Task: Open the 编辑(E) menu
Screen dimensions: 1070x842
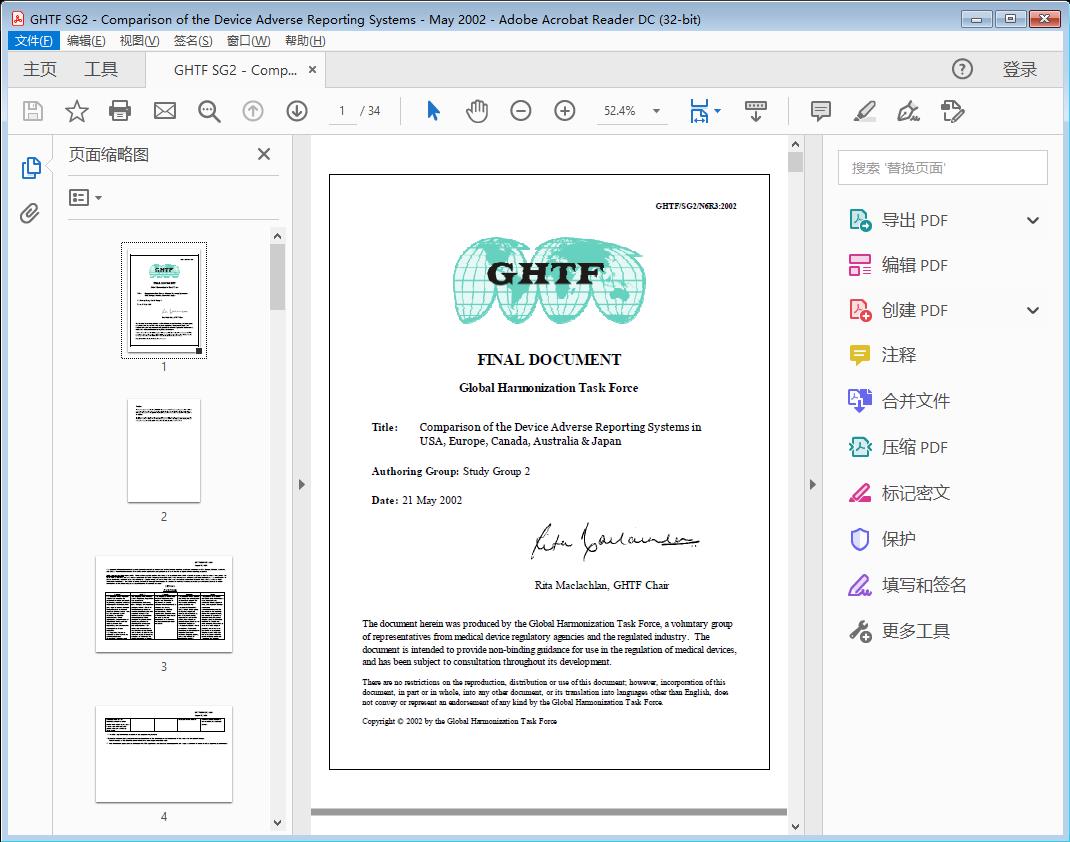Action: (x=86, y=40)
